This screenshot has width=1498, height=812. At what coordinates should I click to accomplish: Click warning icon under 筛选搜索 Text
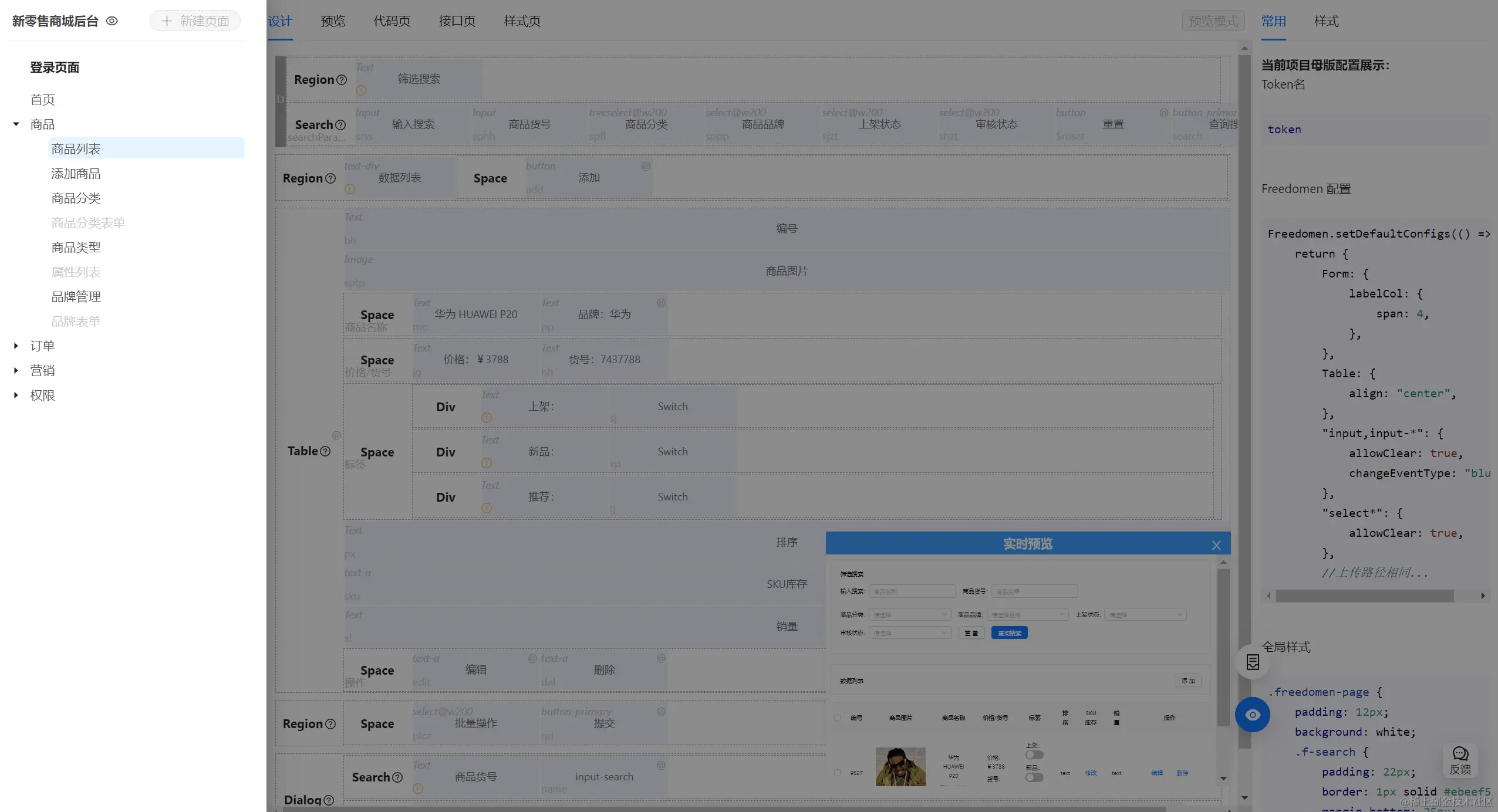361,90
